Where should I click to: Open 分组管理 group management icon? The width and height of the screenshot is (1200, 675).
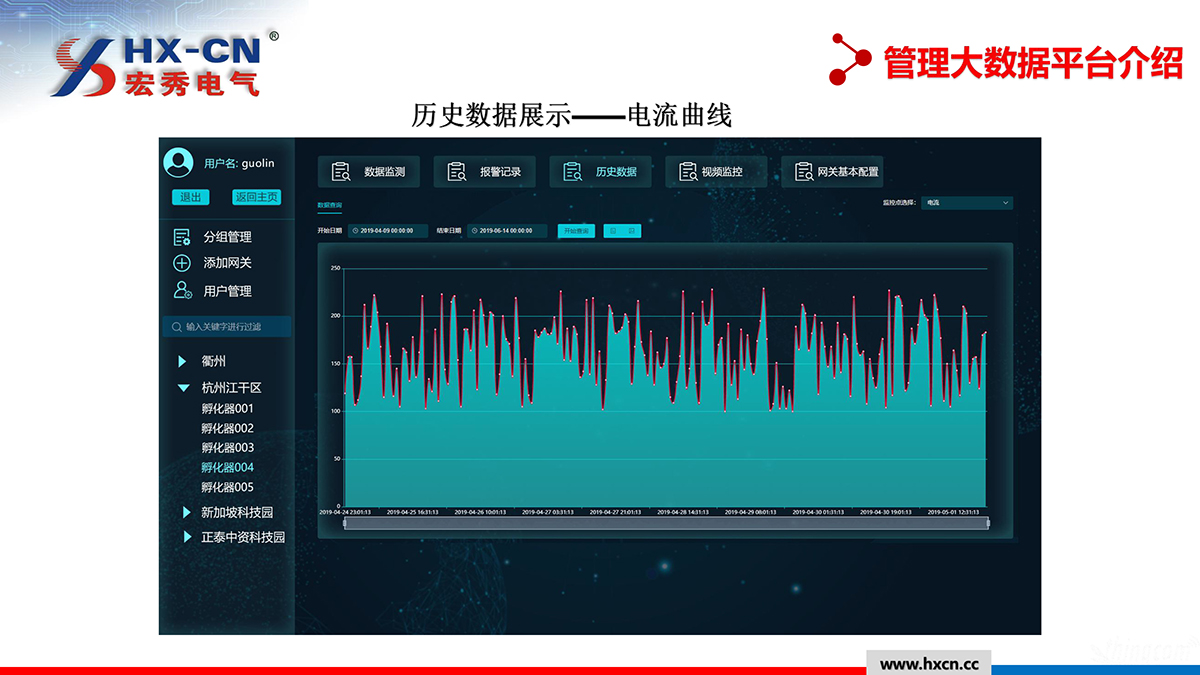pos(182,237)
